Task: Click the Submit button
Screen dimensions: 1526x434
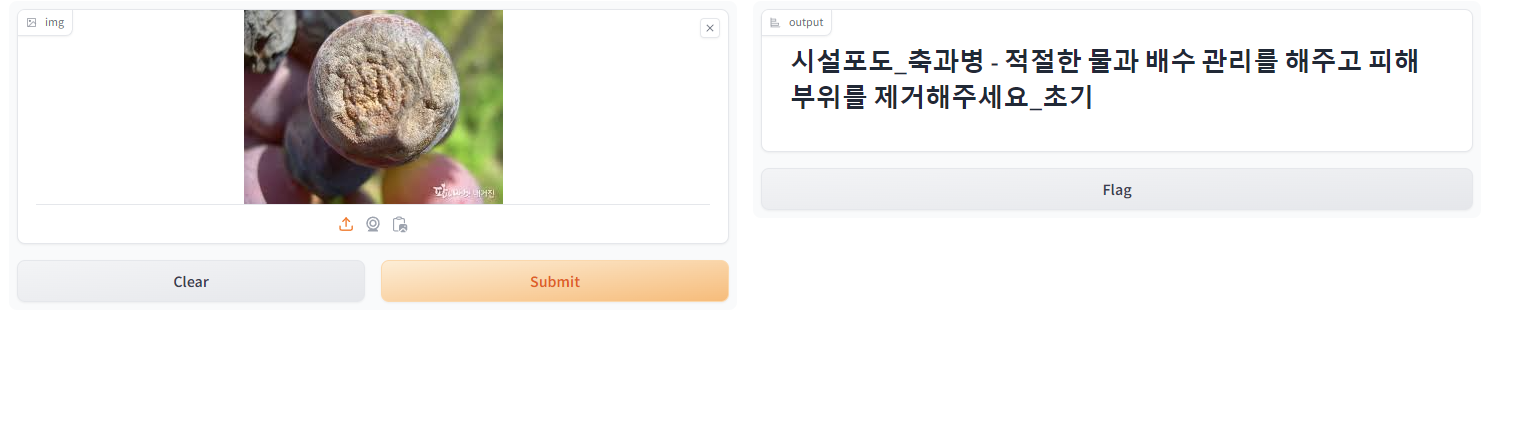Action: tap(555, 281)
